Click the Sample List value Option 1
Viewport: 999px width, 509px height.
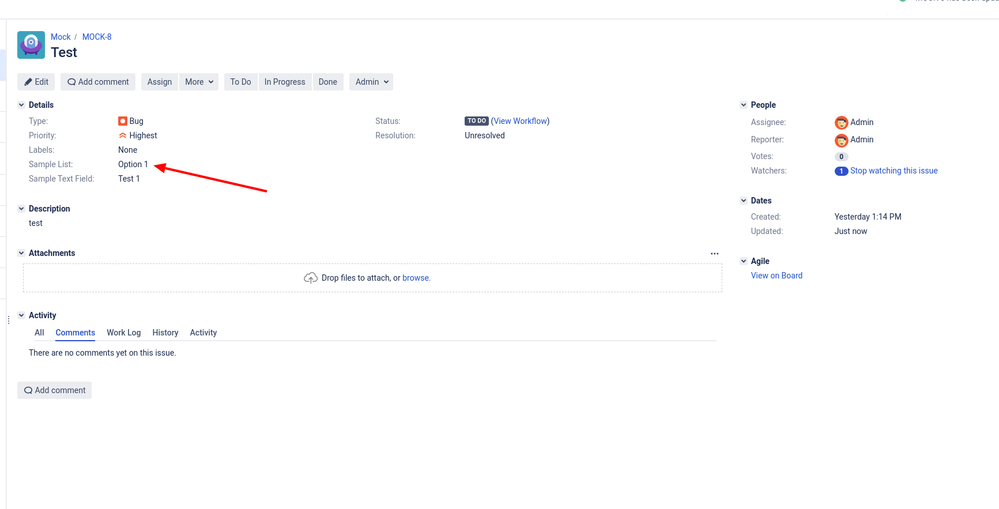point(133,164)
